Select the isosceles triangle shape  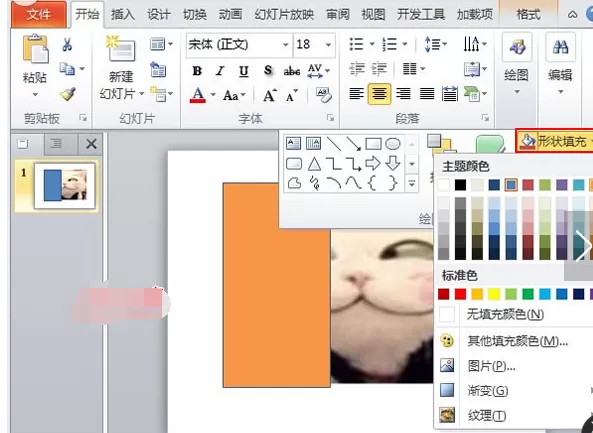314,164
